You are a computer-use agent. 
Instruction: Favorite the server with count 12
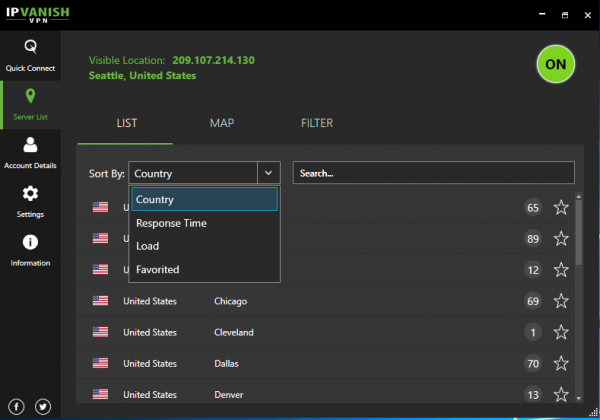(x=561, y=270)
